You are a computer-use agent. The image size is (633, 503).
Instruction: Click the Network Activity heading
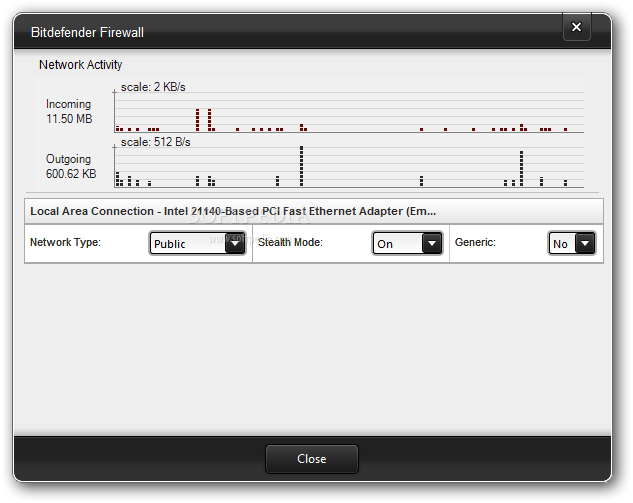coord(80,65)
